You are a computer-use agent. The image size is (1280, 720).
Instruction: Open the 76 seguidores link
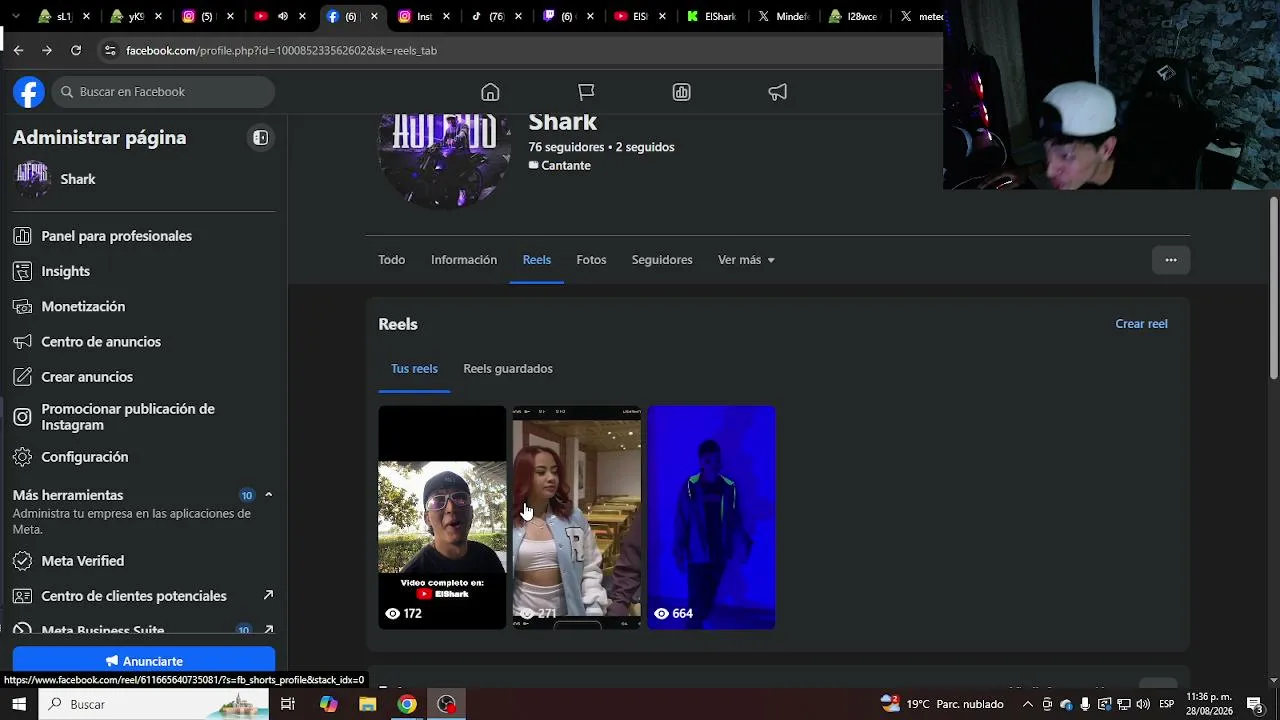pos(567,147)
